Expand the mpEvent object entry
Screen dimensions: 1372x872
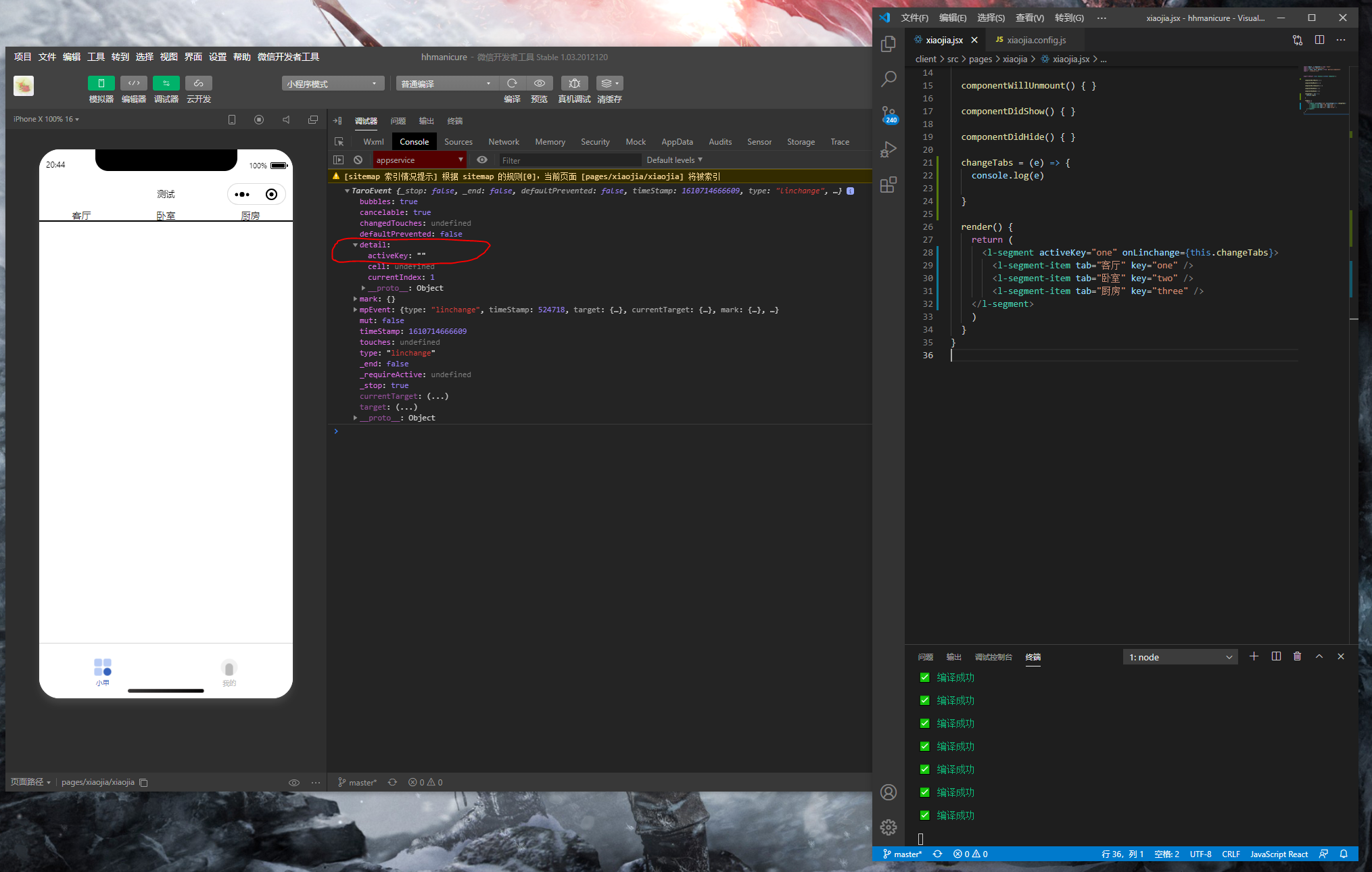coord(356,310)
